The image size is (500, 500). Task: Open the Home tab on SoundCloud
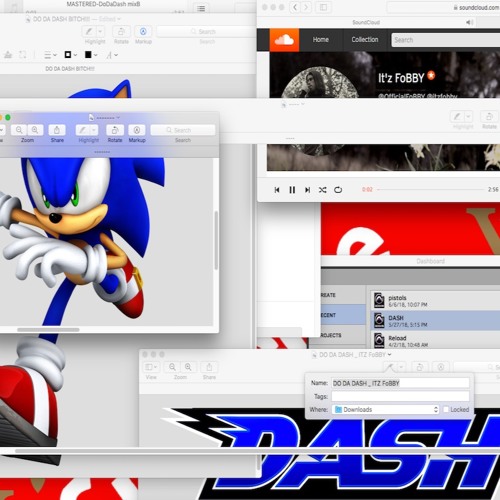coord(321,40)
